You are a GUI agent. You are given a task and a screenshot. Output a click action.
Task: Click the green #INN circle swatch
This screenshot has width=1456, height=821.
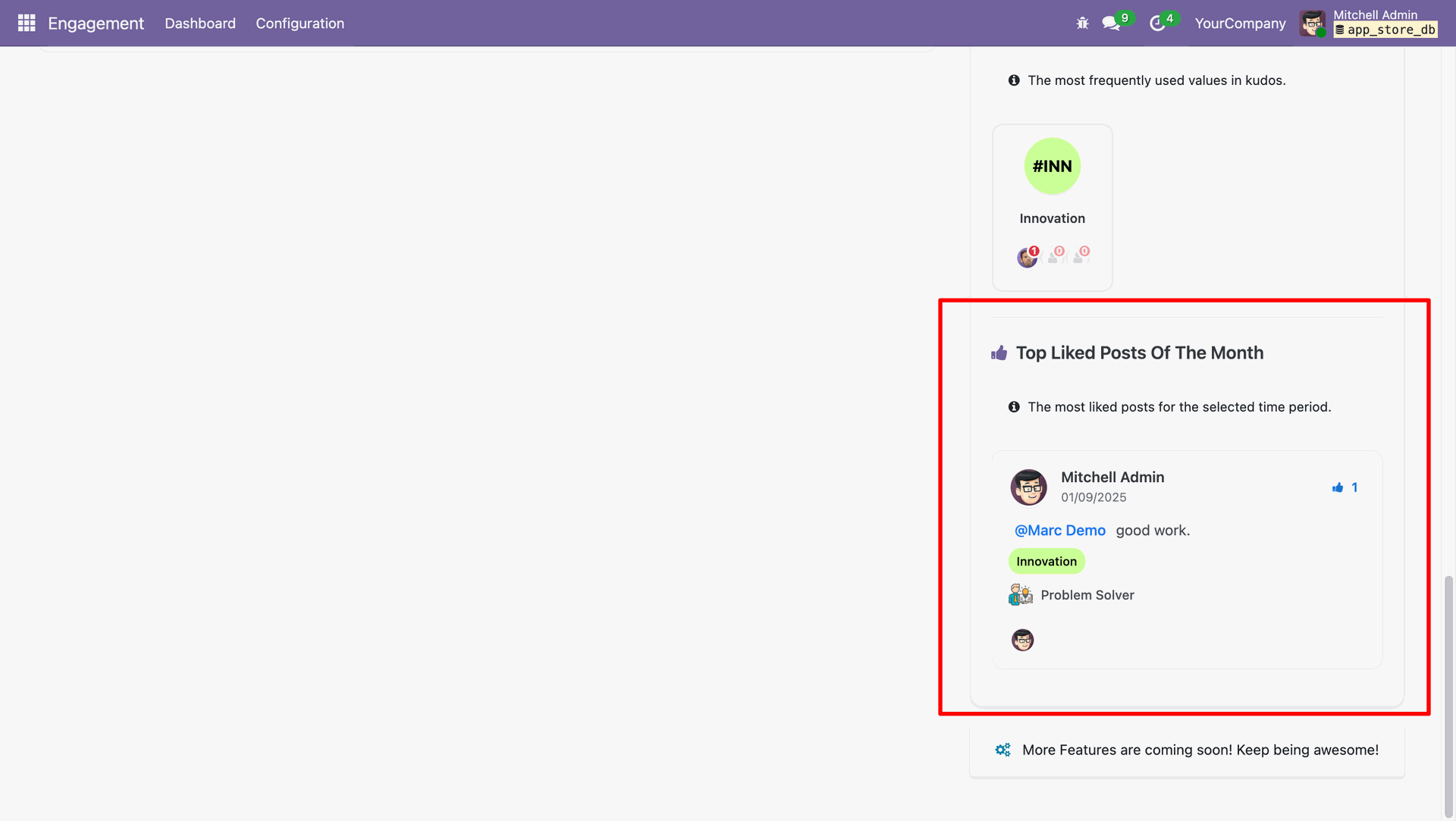[x=1052, y=166]
